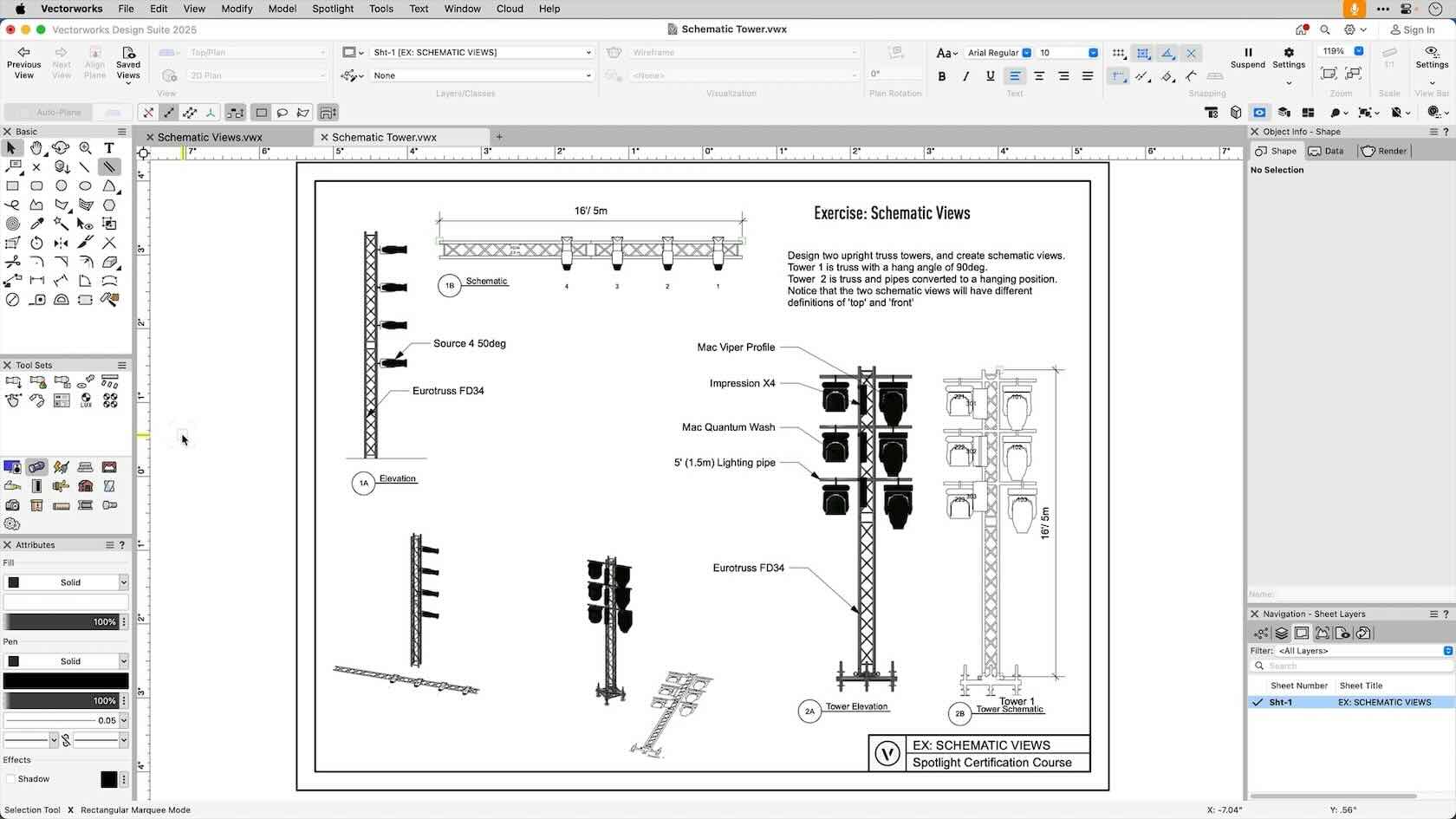The width and height of the screenshot is (1456, 819).
Task: Pick the Eyedropper tool
Action: pyautogui.click(x=38, y=222)
